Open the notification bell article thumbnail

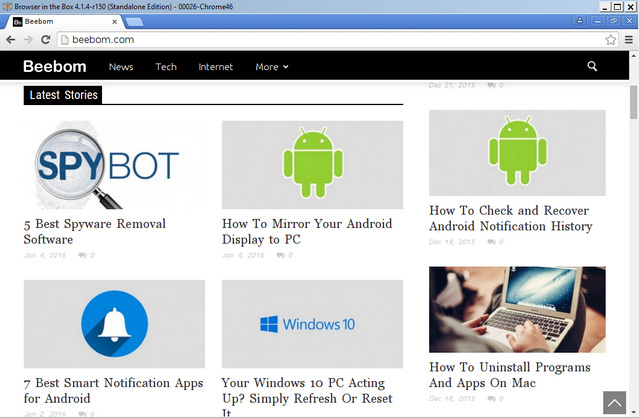click(114, 324)
